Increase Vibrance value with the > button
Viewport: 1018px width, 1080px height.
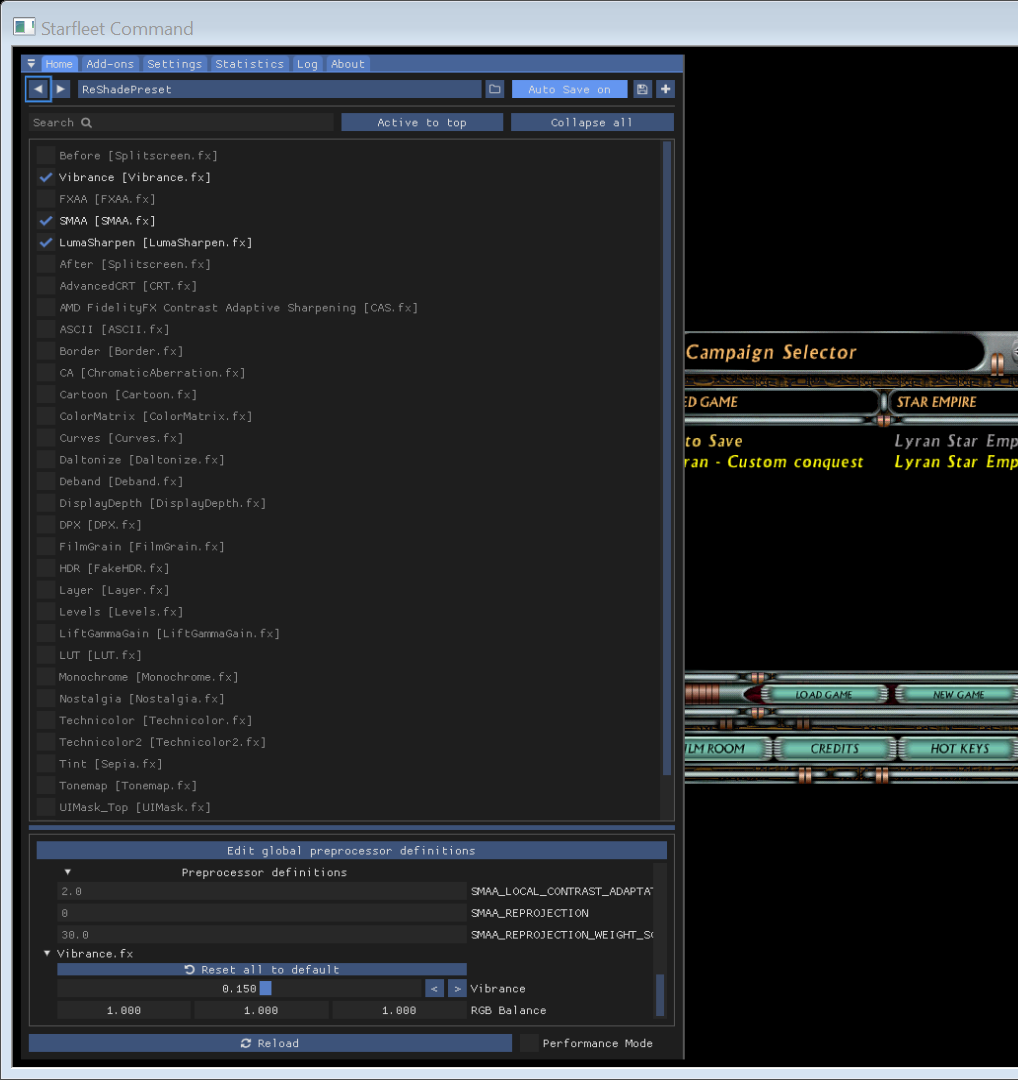(457, 989)
